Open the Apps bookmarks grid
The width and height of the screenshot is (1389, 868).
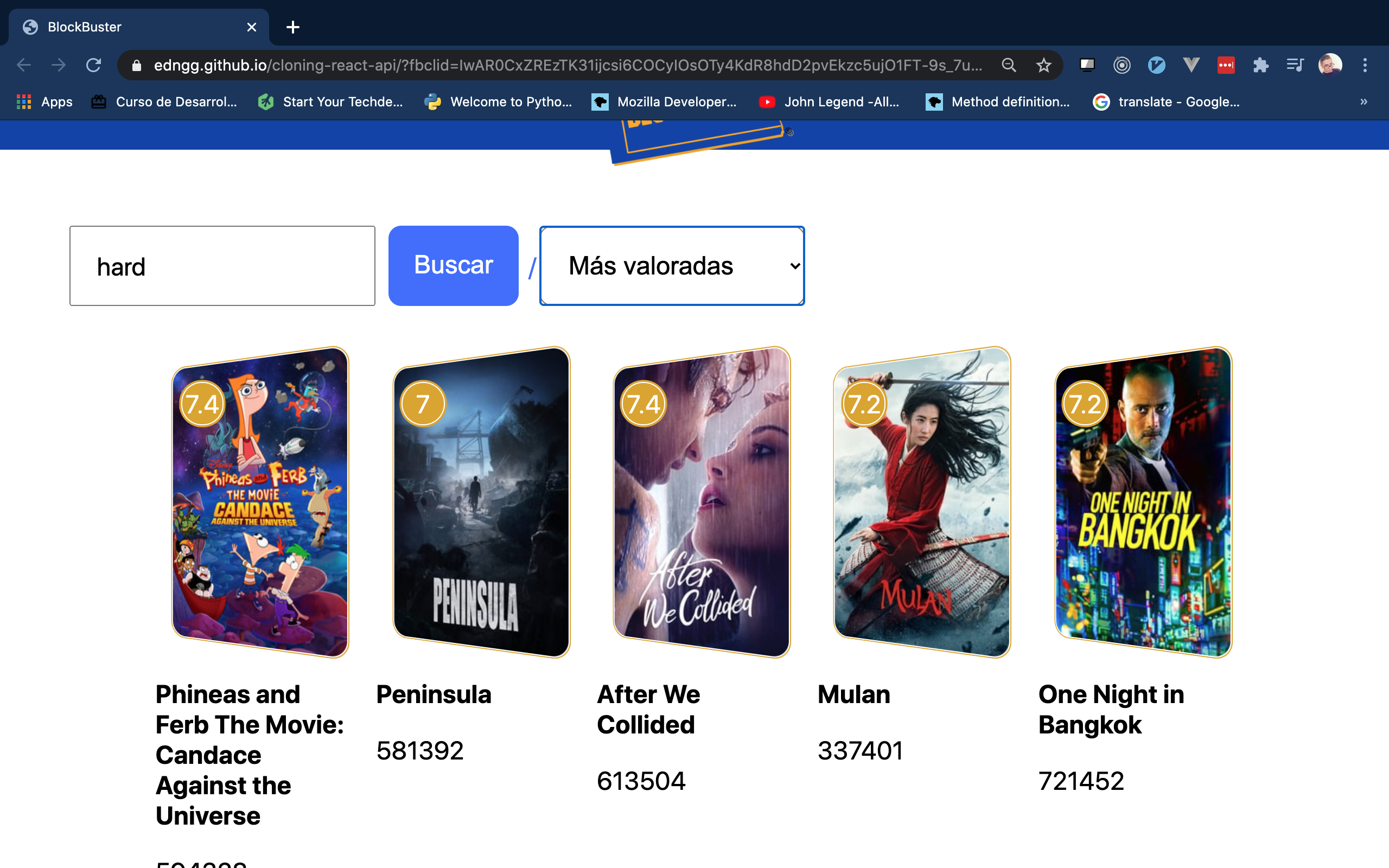(x=44, y=101)
